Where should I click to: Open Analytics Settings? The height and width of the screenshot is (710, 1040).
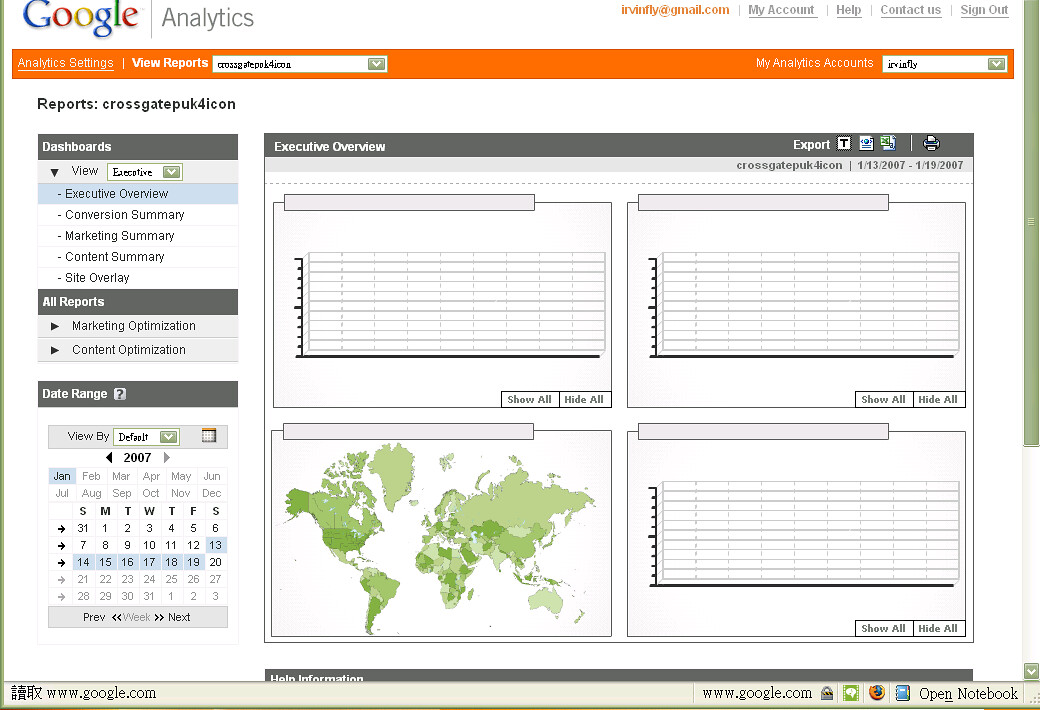click(x=65, y=63)
